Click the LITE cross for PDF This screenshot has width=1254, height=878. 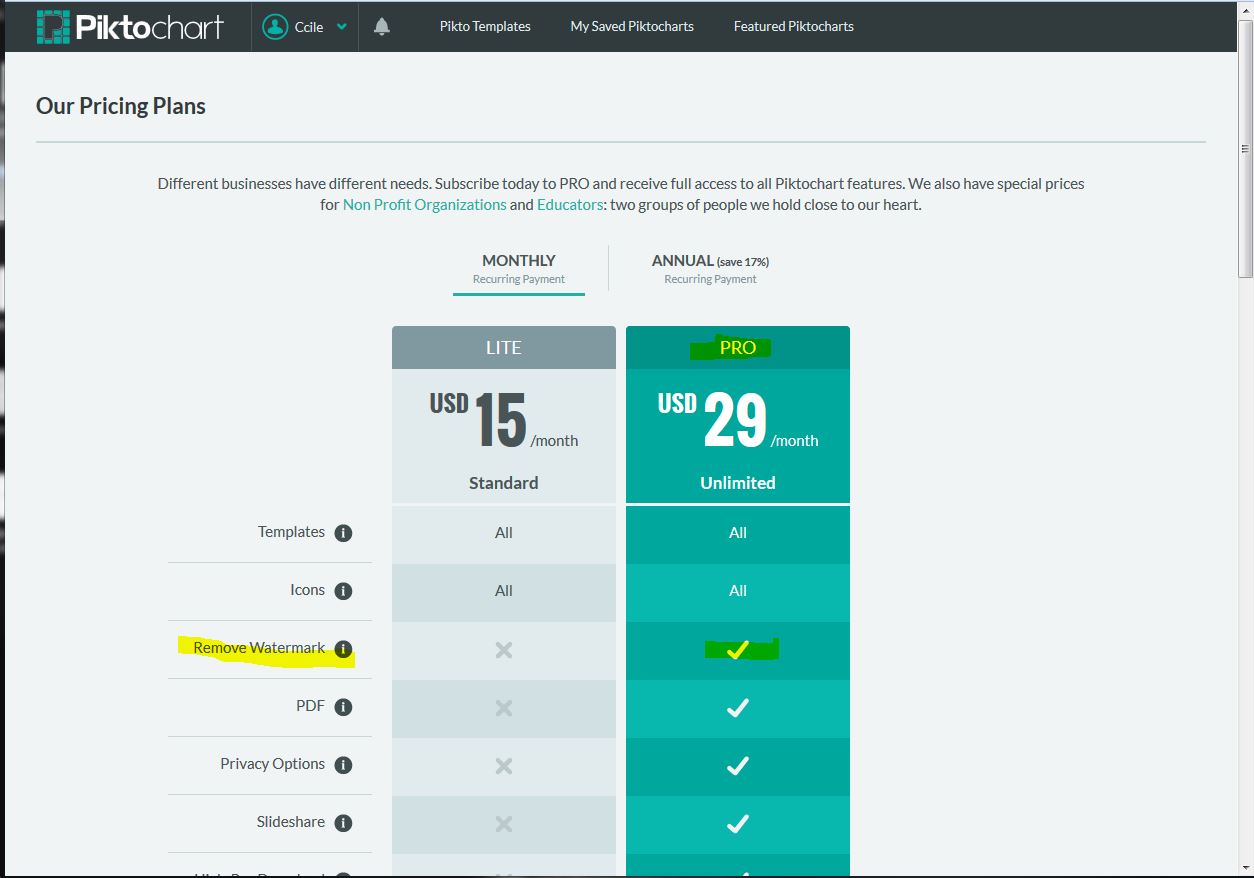pos(504,708)
